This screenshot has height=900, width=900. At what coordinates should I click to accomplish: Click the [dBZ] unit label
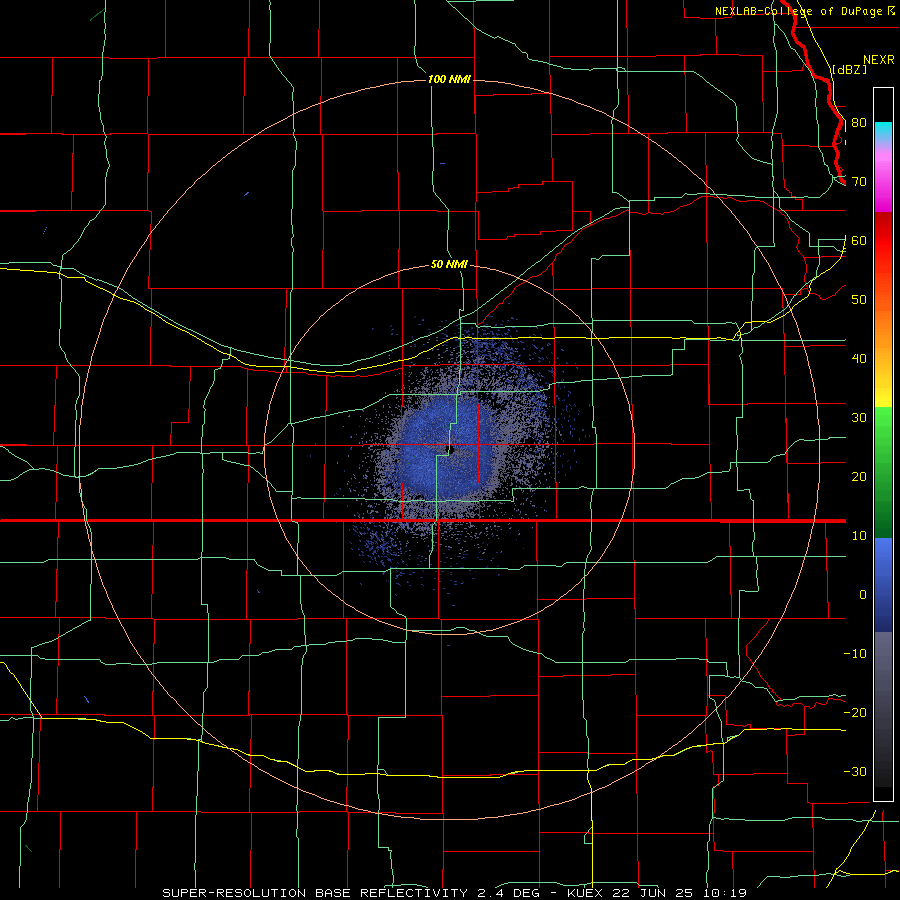[x=850, y=70]
